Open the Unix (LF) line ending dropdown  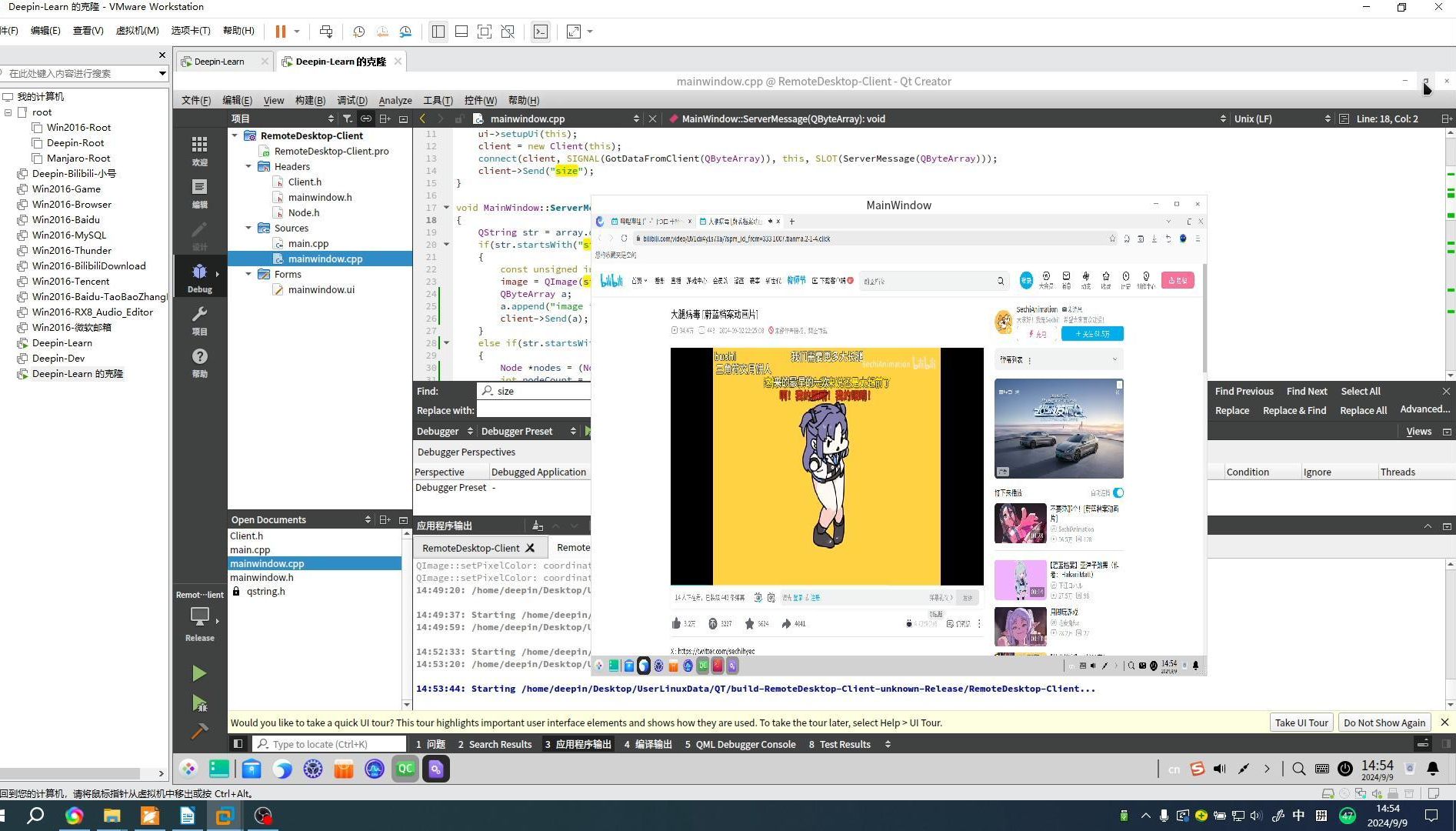(x=1281, y=118)
